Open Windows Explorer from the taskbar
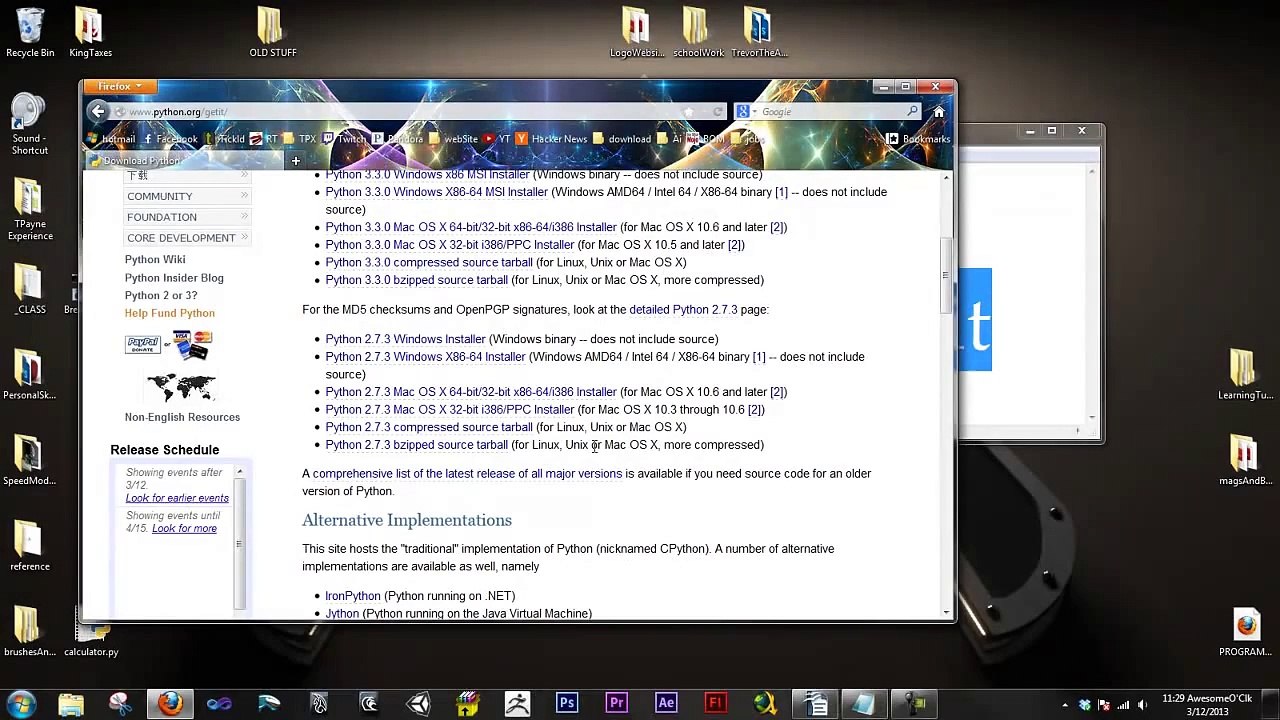This screenshot has height=720, width=1280. (x=71, y=704)
